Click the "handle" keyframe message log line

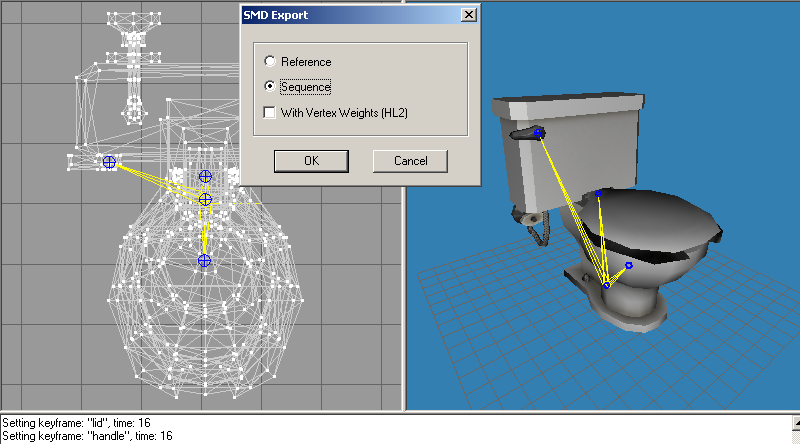87,436
